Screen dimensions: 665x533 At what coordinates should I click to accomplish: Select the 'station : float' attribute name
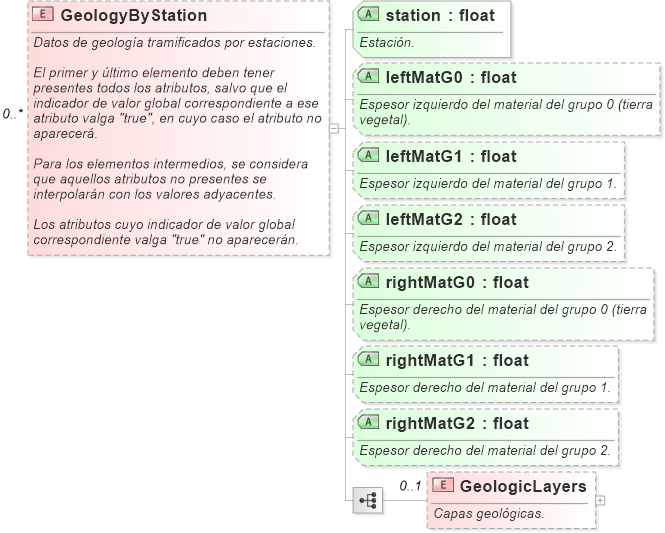point(440,16)
